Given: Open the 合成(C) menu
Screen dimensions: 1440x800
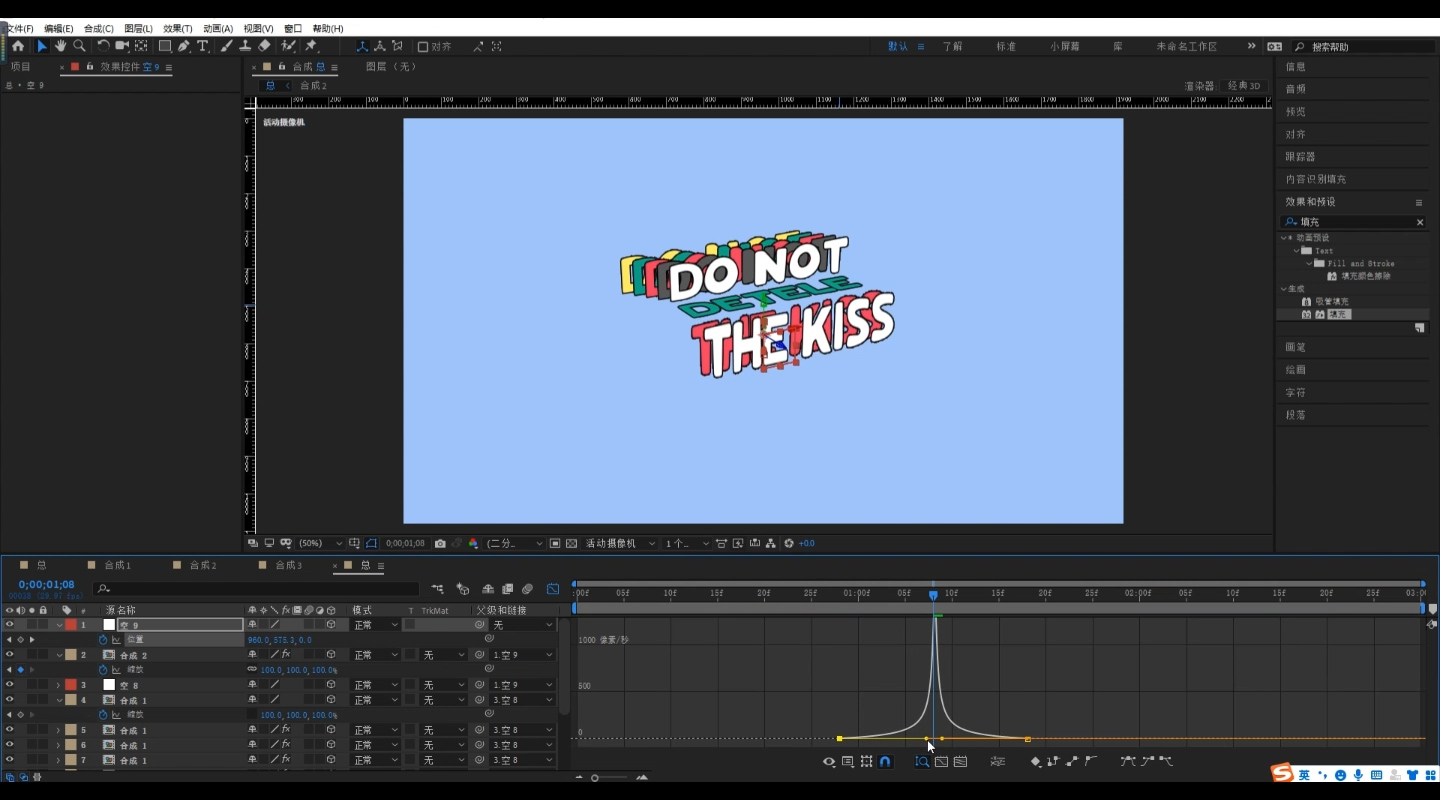Looking at the screenshot, I should (99, 29).
